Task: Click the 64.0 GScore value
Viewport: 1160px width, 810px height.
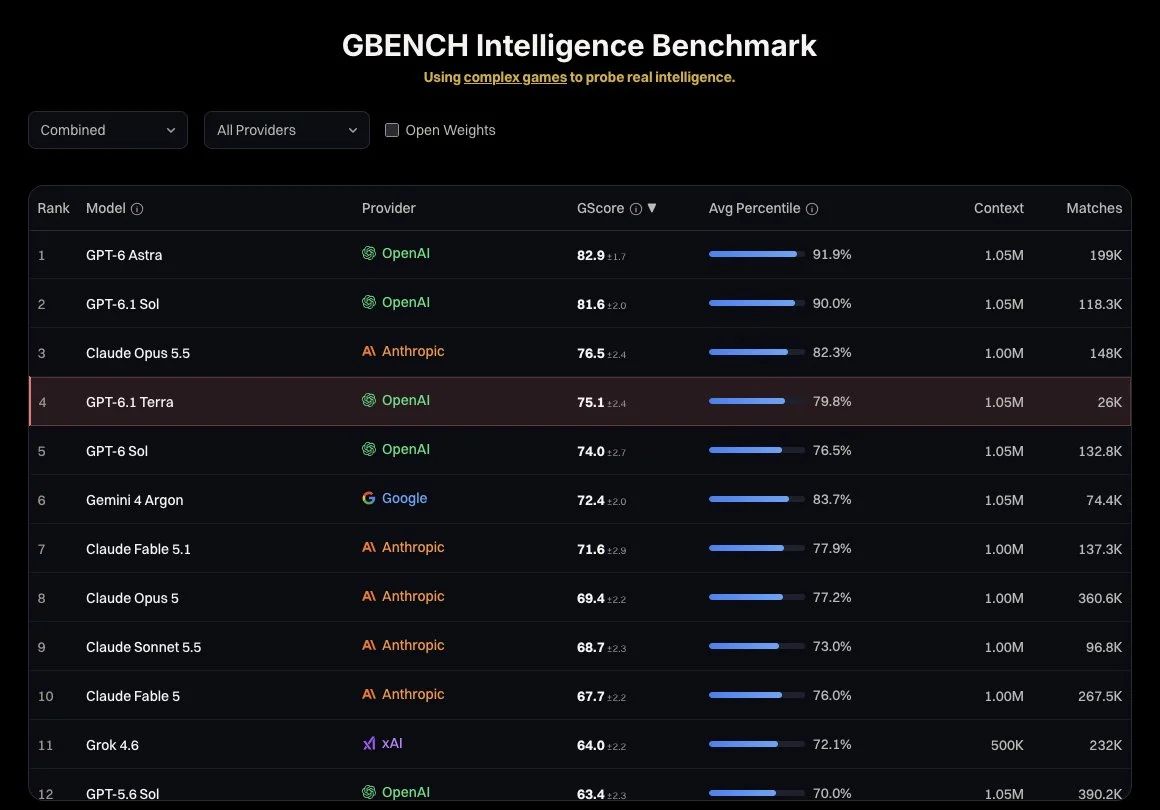Action: (590, 746)
